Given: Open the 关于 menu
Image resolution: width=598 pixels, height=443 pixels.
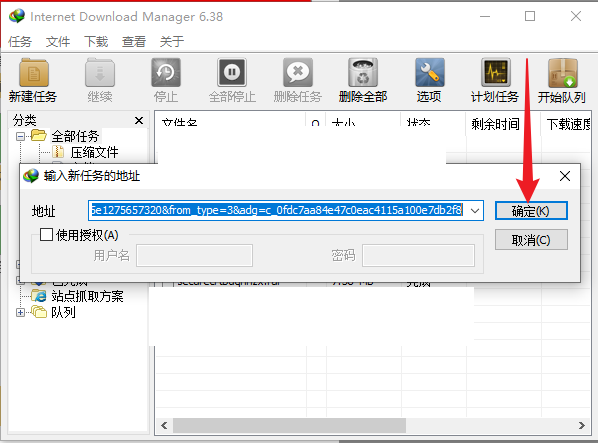Looking at the screenshot, I should click(x=172, y=41).
